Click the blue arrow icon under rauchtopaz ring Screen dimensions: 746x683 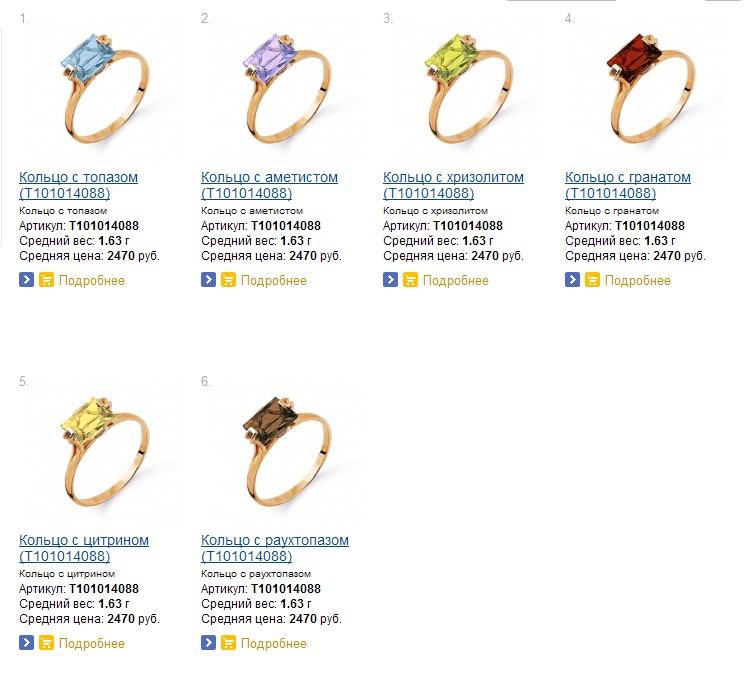tap(208, 643)
